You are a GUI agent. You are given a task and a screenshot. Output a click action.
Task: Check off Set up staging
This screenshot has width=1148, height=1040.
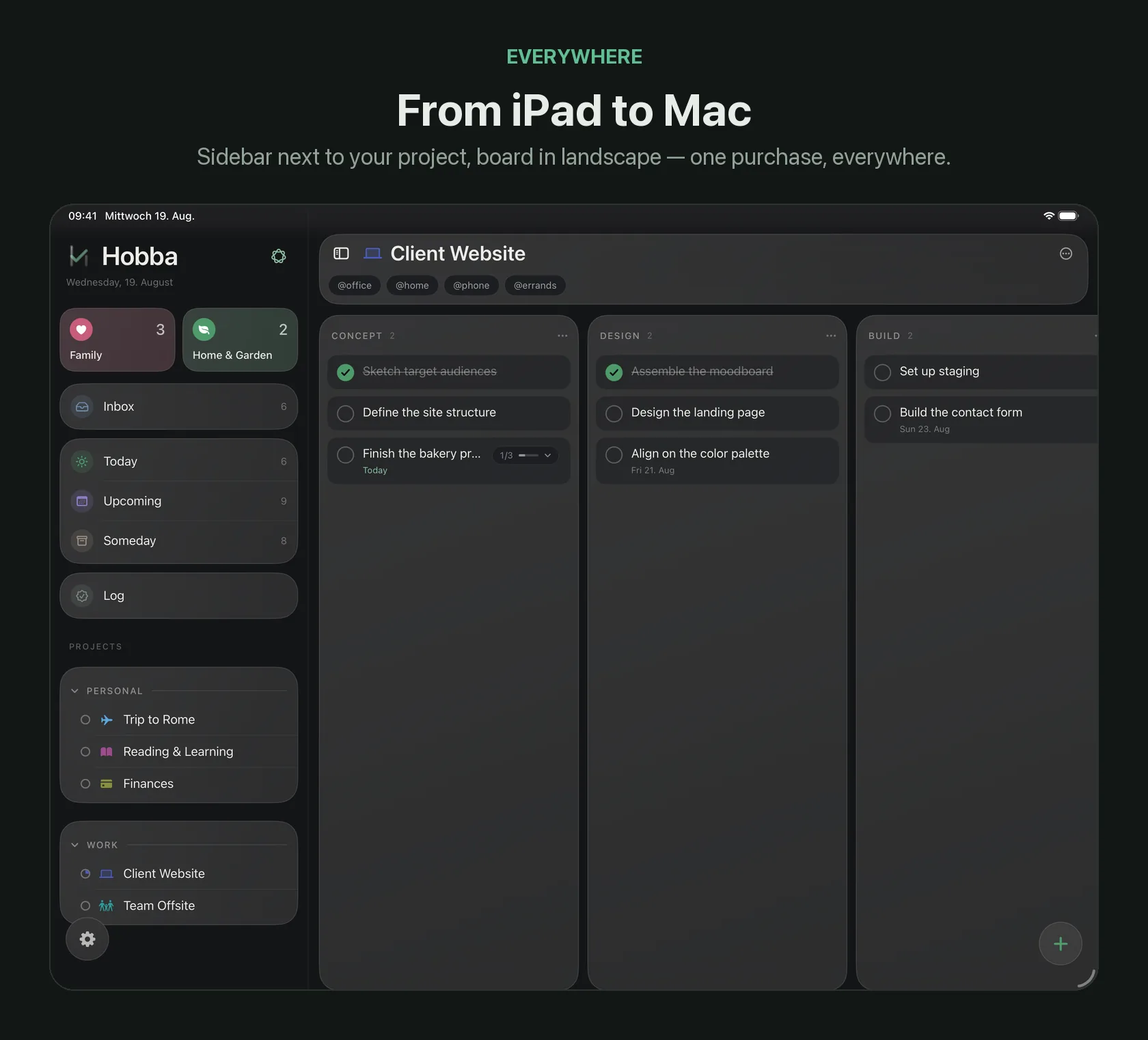coord(883,372)
